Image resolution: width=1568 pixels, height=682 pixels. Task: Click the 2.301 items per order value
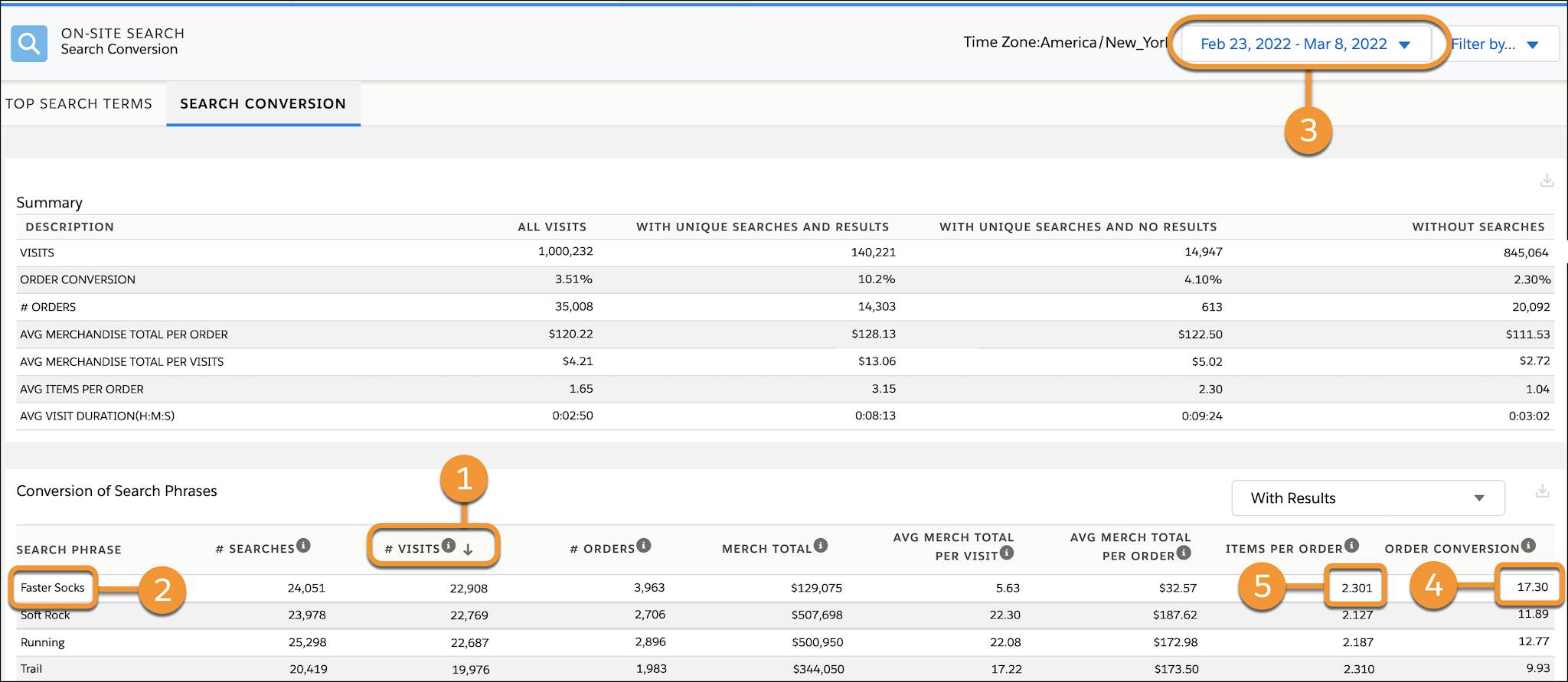1357,589
